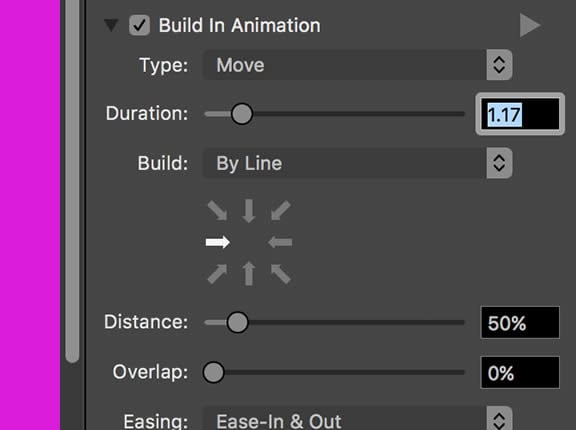Select the down-left diagonal direction arrow

point(280,211)
